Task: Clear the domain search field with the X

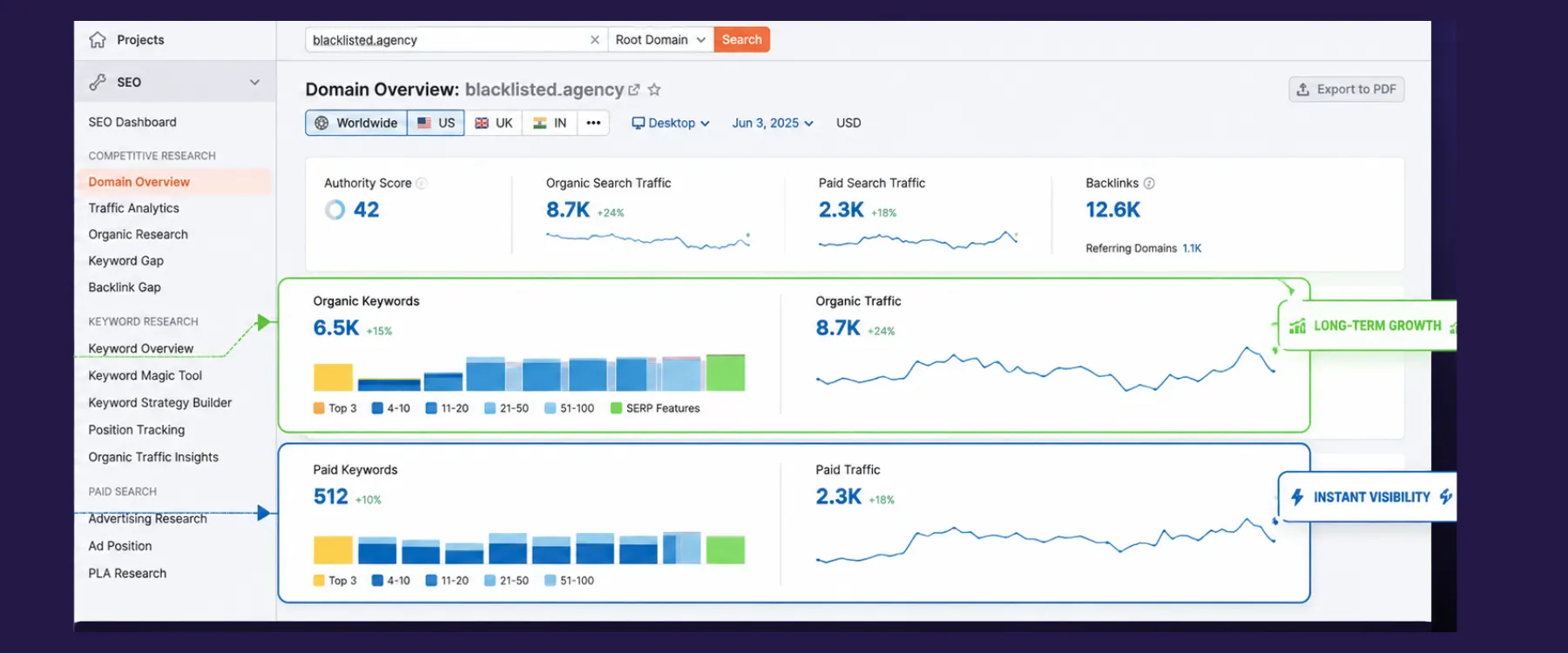Action: pos(594,40)
